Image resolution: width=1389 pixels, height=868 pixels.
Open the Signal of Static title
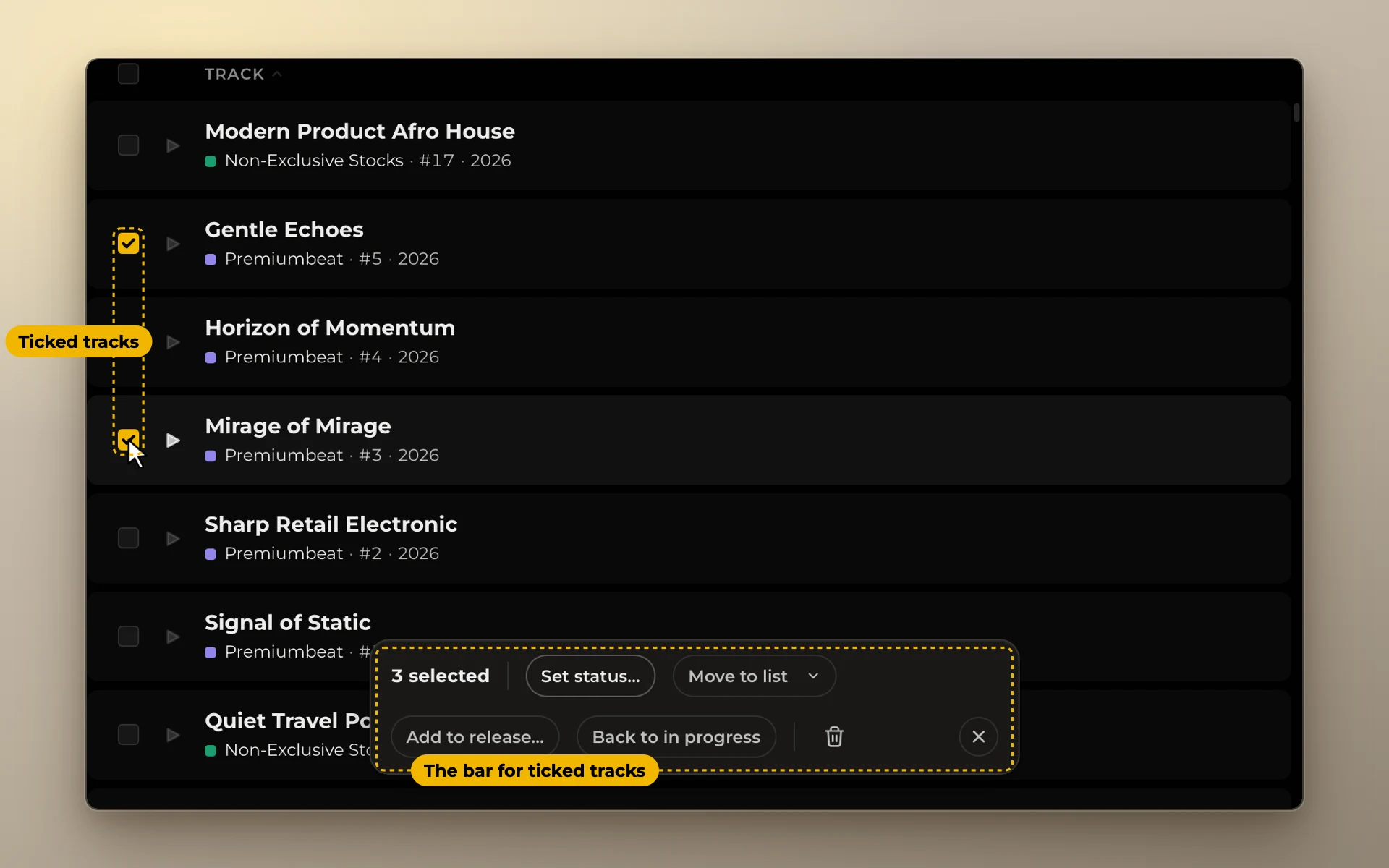tap(288, 622)
